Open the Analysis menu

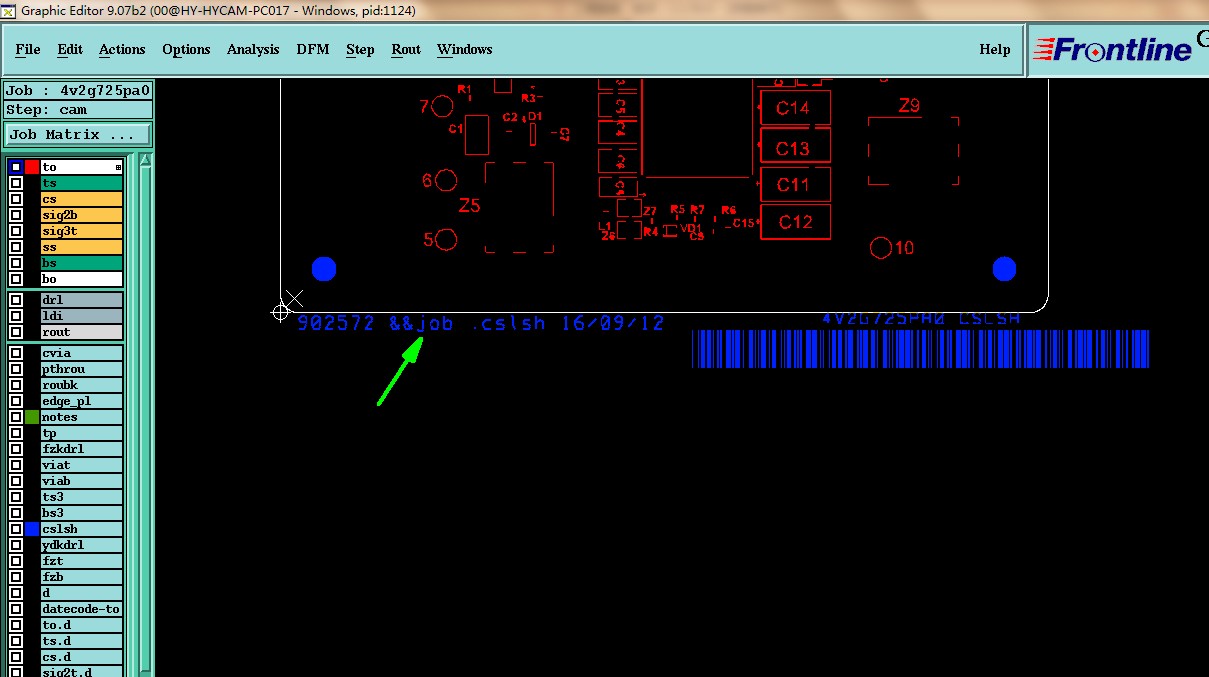[253, 49]
